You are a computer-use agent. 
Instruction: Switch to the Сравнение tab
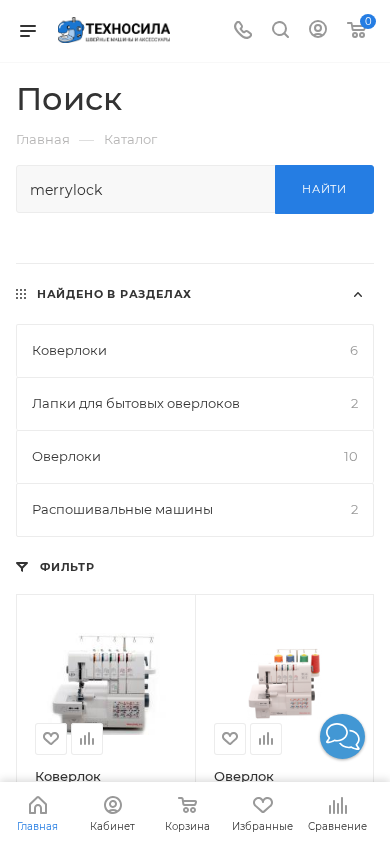click(337, 814)
